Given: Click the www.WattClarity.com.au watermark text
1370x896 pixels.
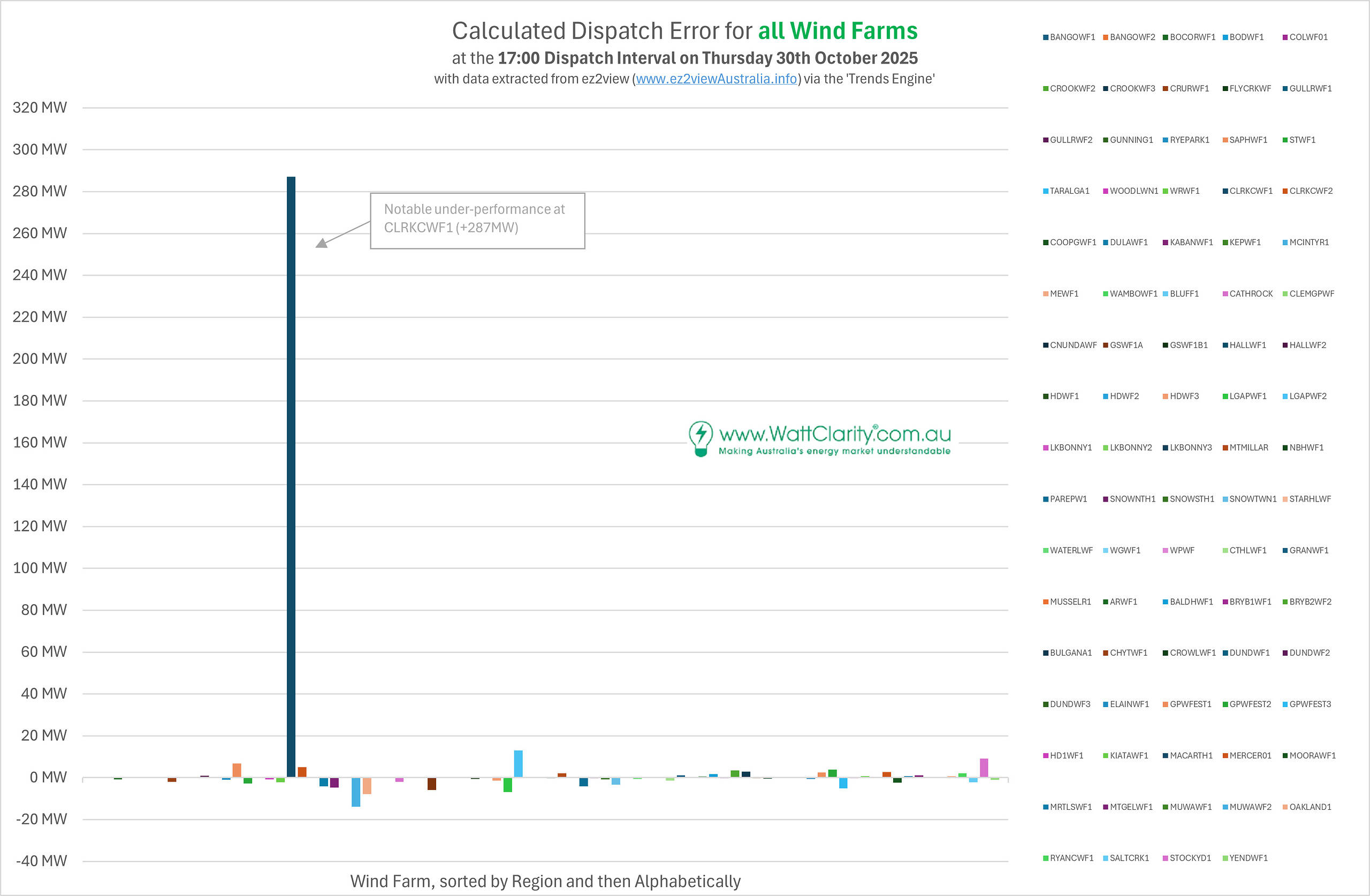Looking at the screenshot, I should (x=835, y=434).
